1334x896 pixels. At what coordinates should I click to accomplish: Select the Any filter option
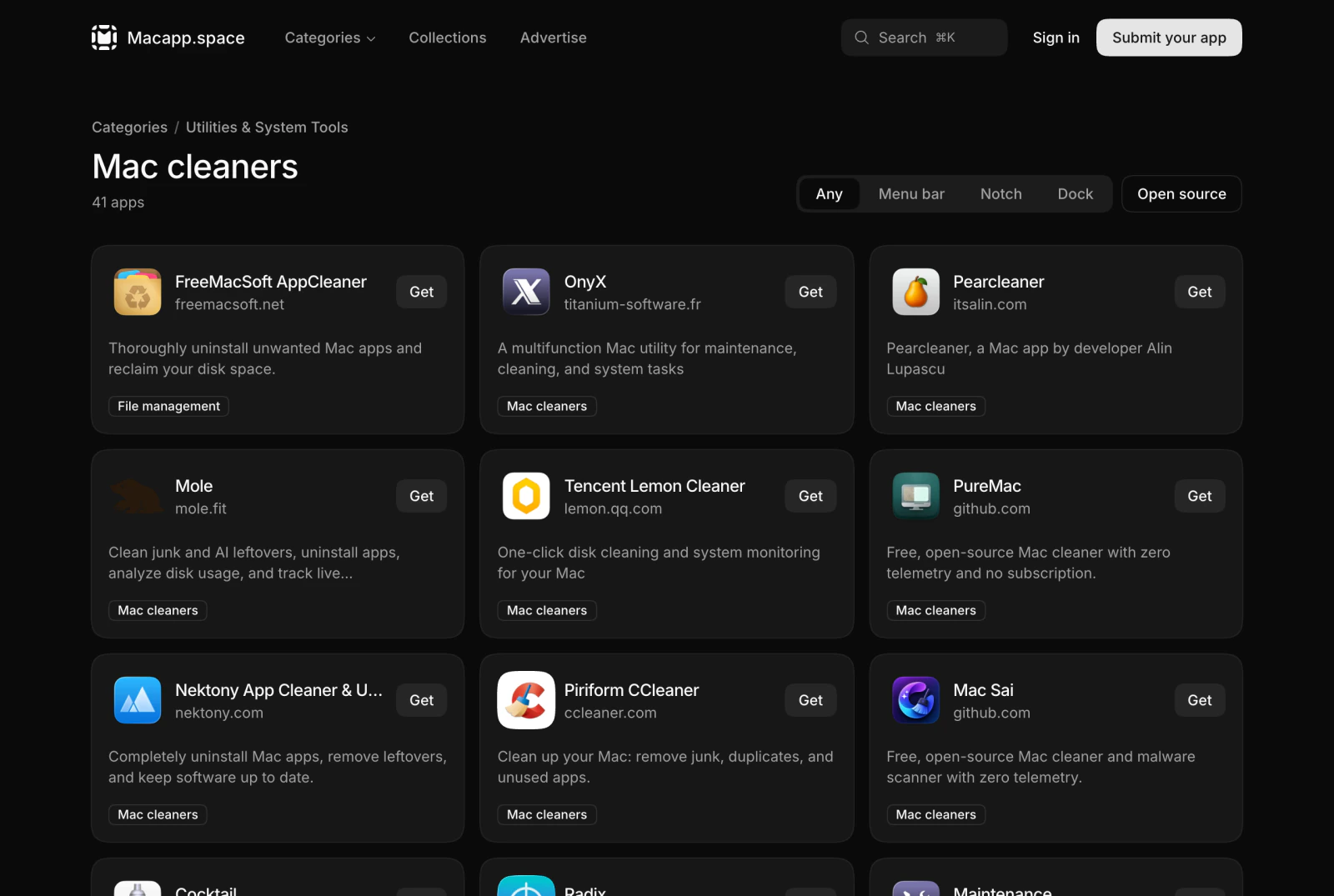(829, 194)
